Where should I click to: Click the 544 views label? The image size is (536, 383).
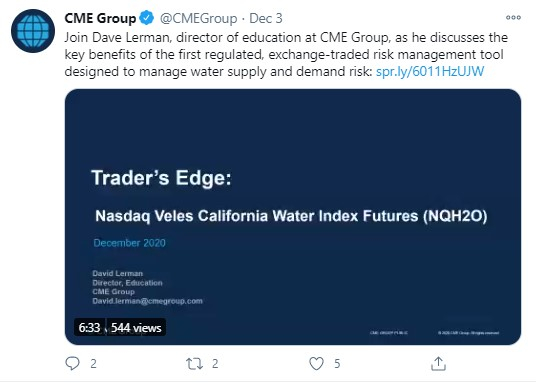click(136, 328)
